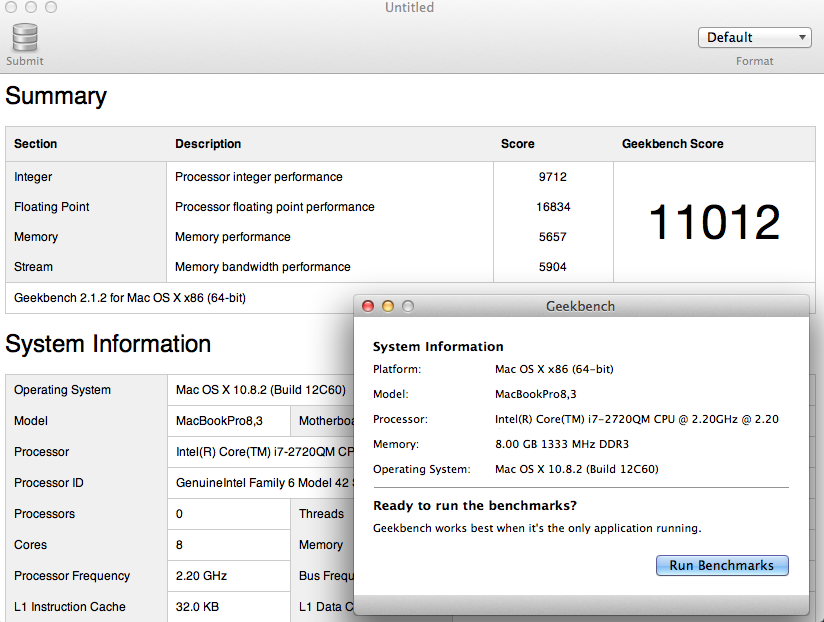
Task: Click the Geekbench 2.1.2 version text
Action: pos(130,298)
